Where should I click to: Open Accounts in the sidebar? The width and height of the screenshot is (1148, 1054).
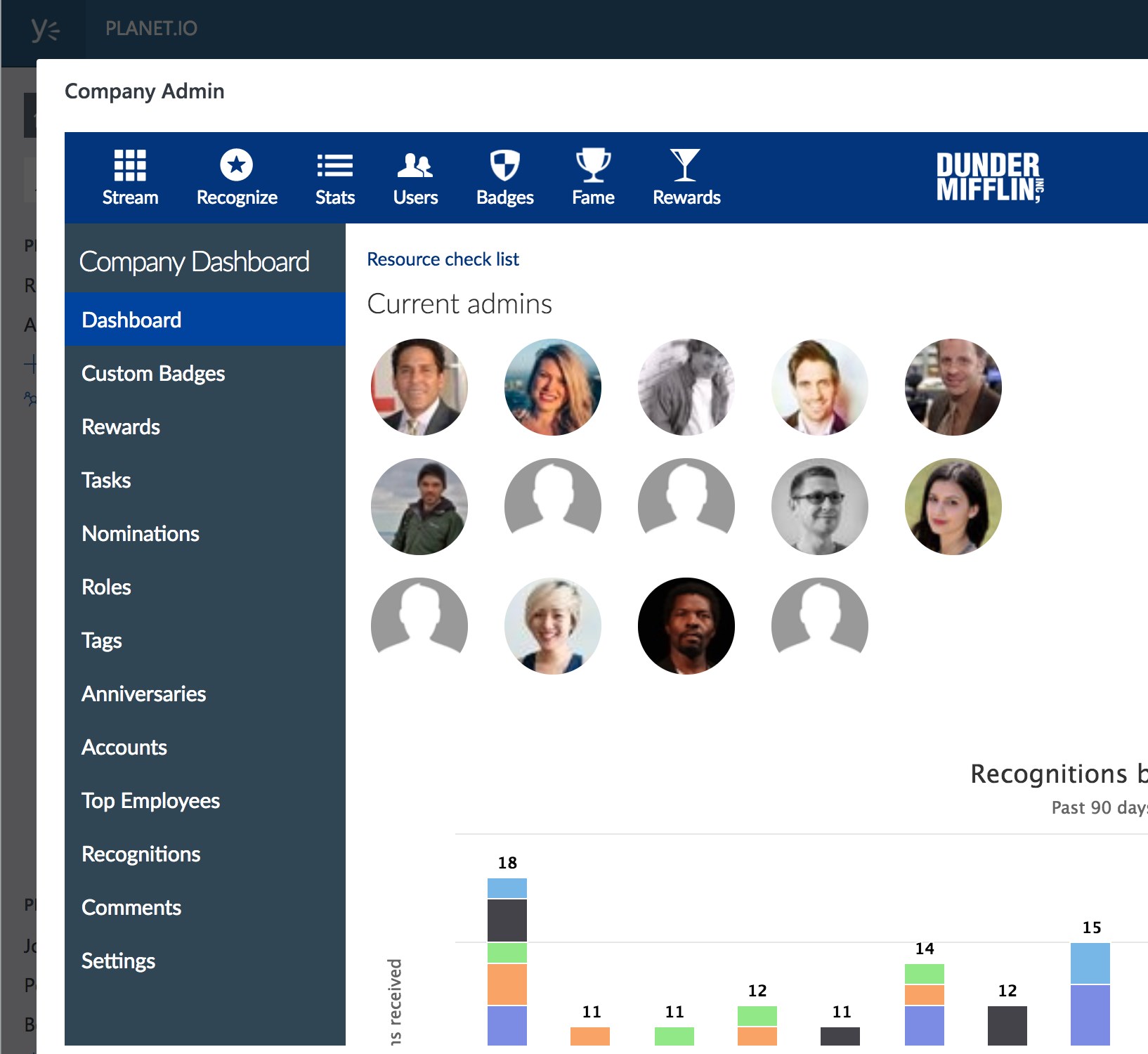click(x=205, y=747)
